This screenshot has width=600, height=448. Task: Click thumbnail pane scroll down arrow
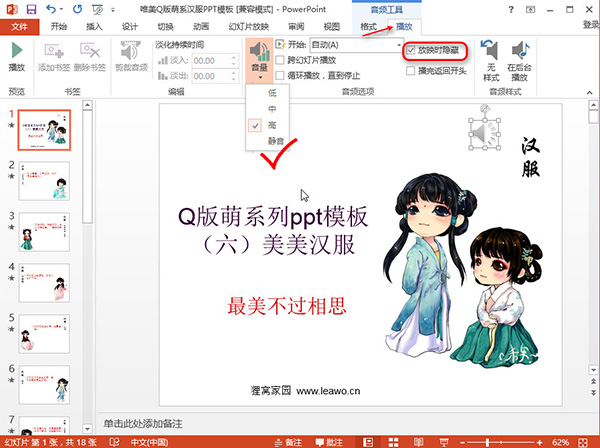[x=88, y=429]
